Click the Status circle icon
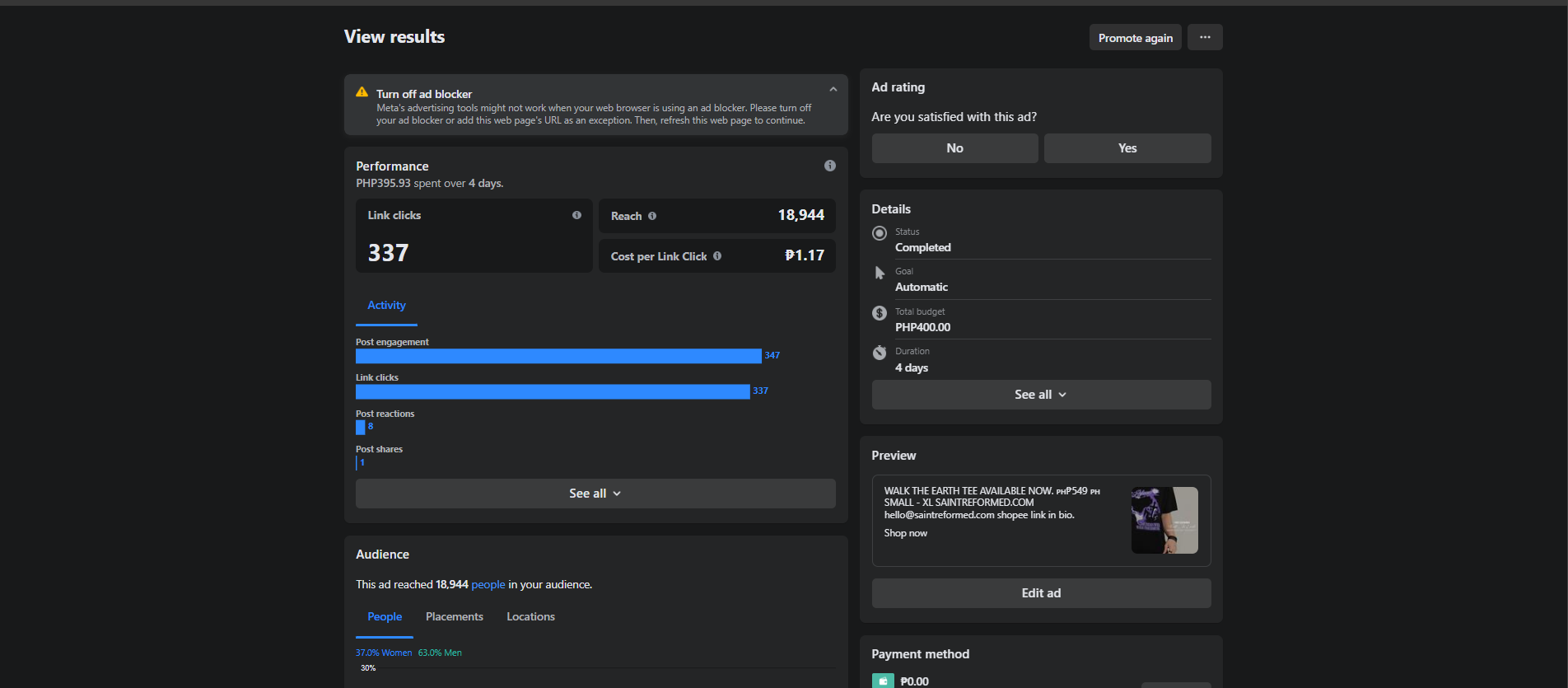 [880, 233]
